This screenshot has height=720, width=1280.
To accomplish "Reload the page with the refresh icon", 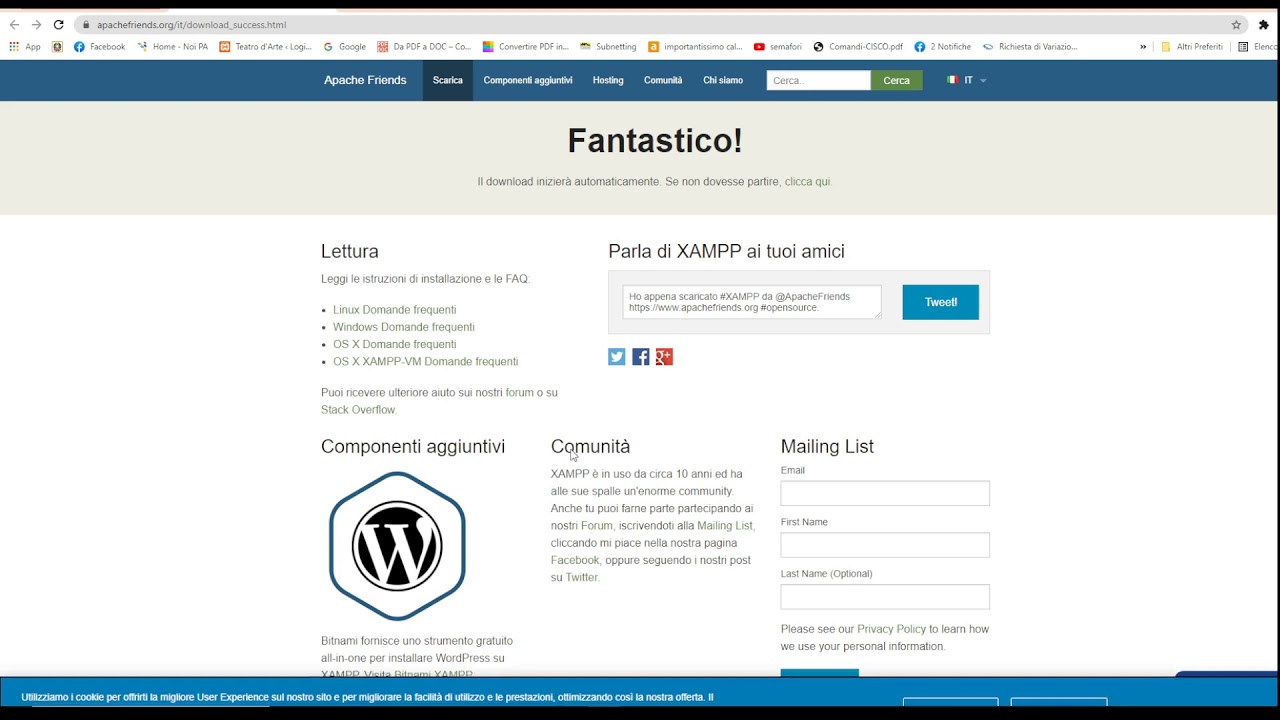I will pyautogui.click(x=58, y=24).
